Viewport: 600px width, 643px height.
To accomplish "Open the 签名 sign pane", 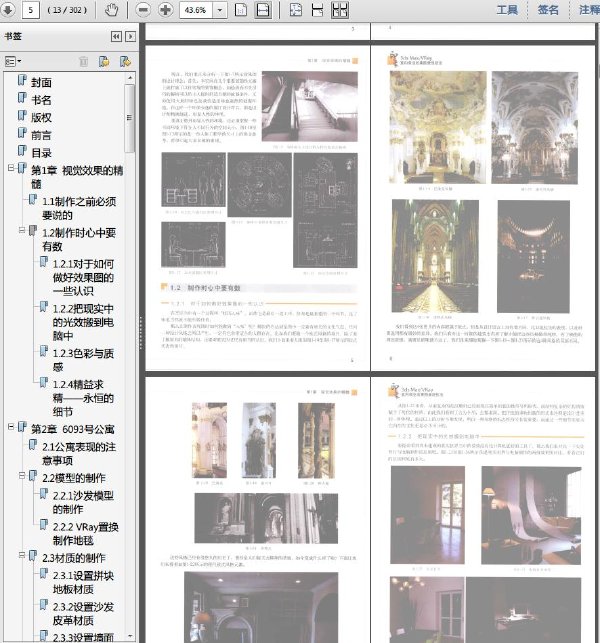I will [548, 10].
